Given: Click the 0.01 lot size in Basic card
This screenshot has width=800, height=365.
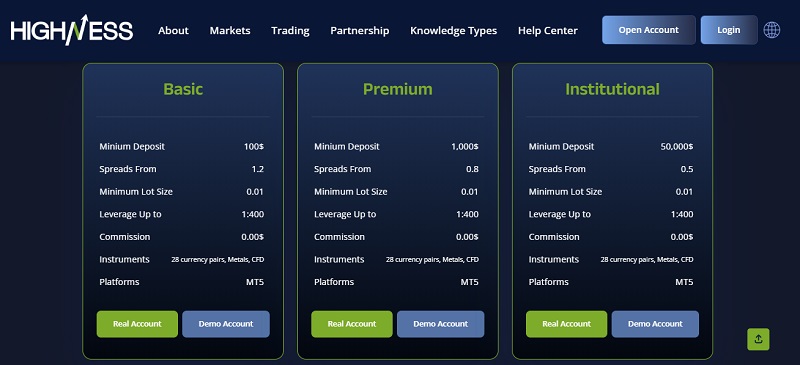Looking at the screenshot, I should coord(255,192).
